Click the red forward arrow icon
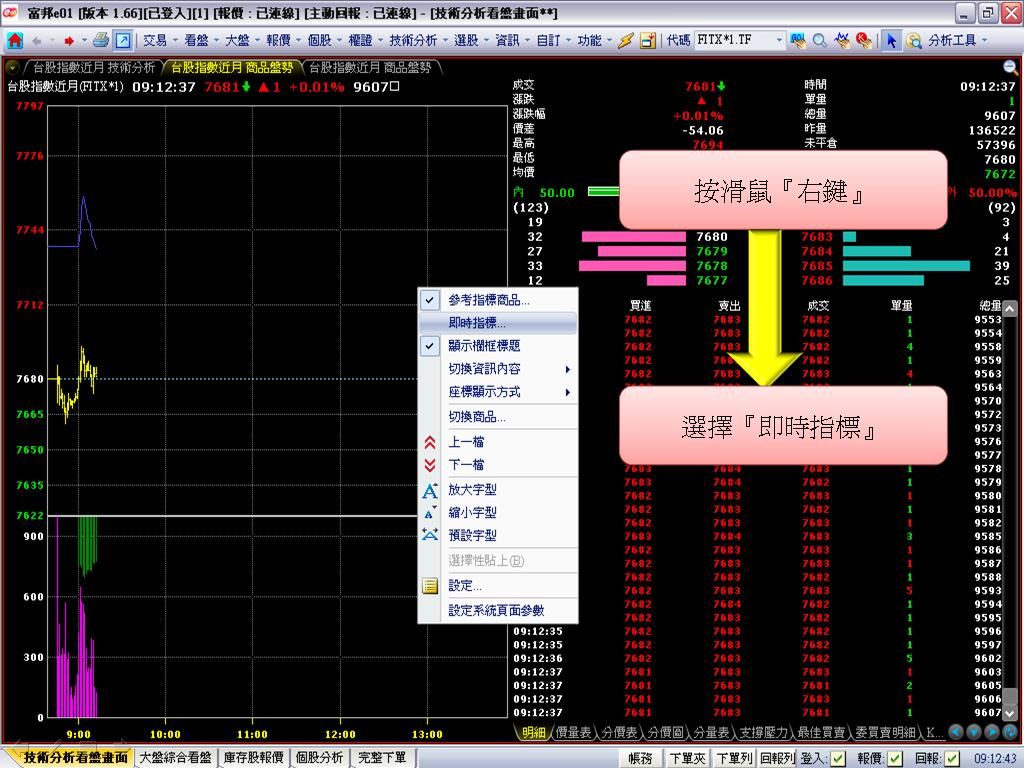Screen dimensions: 1024x768 click(69, 41)
